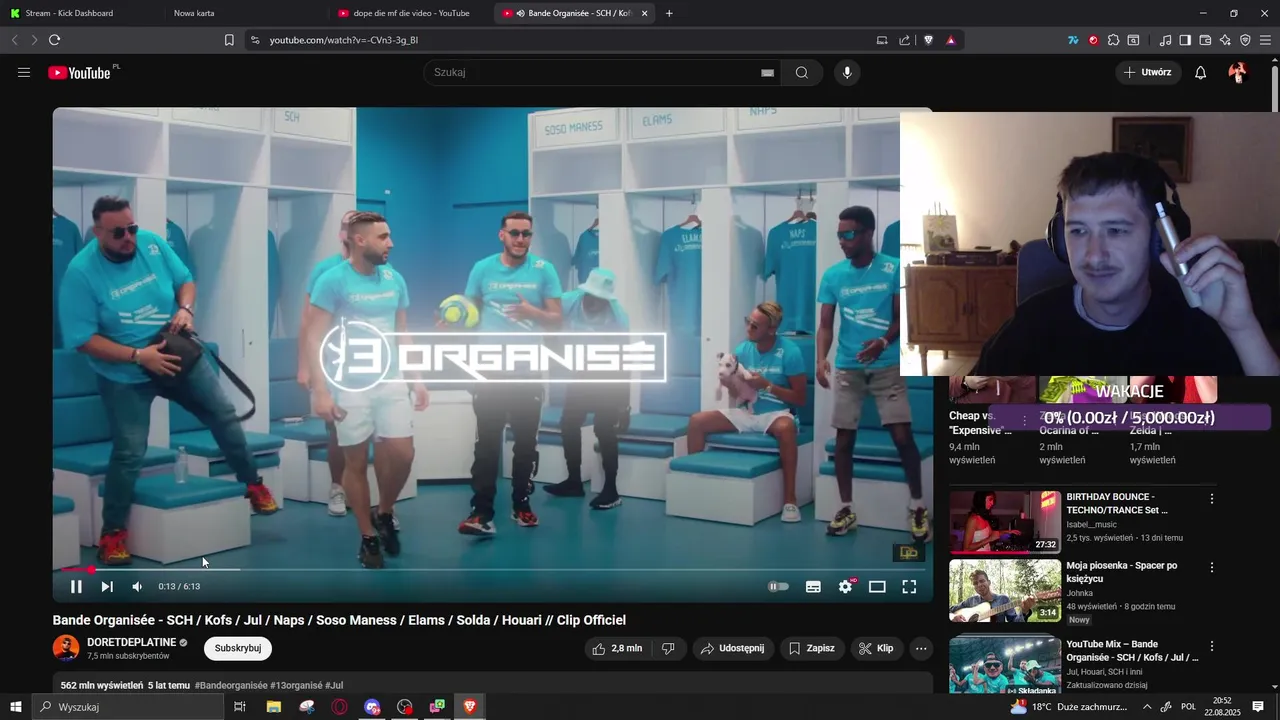Switch to theater mode
The width and height of the screenshot is (1280, 720).
pyautogui.click(x=877, y=587)
